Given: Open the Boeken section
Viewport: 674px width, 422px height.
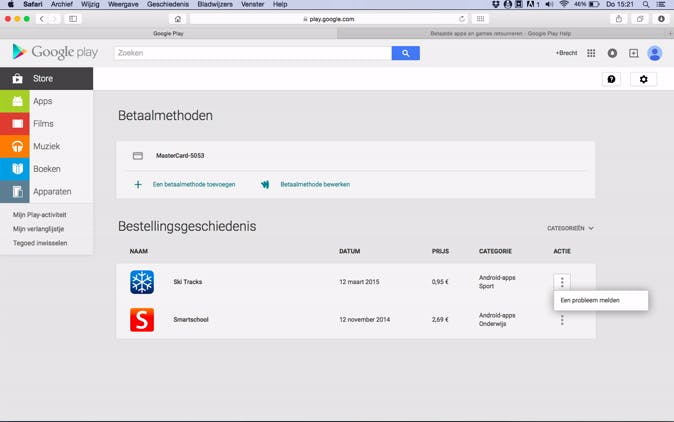Looking at the screenshot, I should click(x=46, y=169).
